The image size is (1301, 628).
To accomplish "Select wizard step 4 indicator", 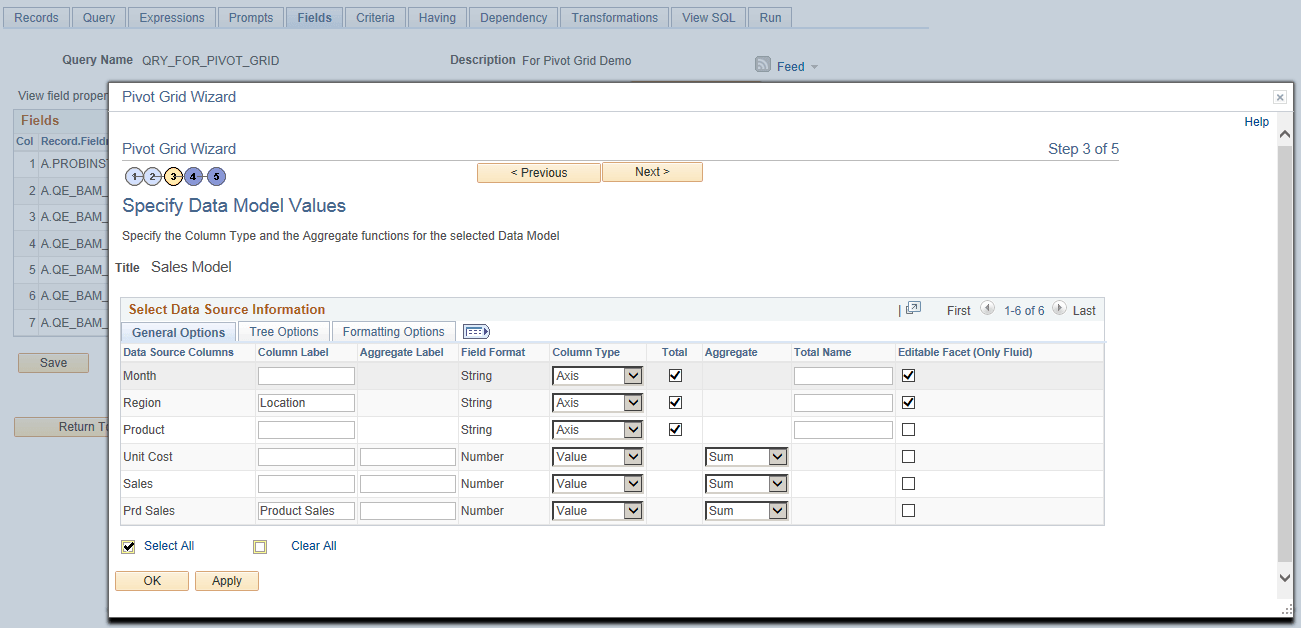I will pos(195,175).
